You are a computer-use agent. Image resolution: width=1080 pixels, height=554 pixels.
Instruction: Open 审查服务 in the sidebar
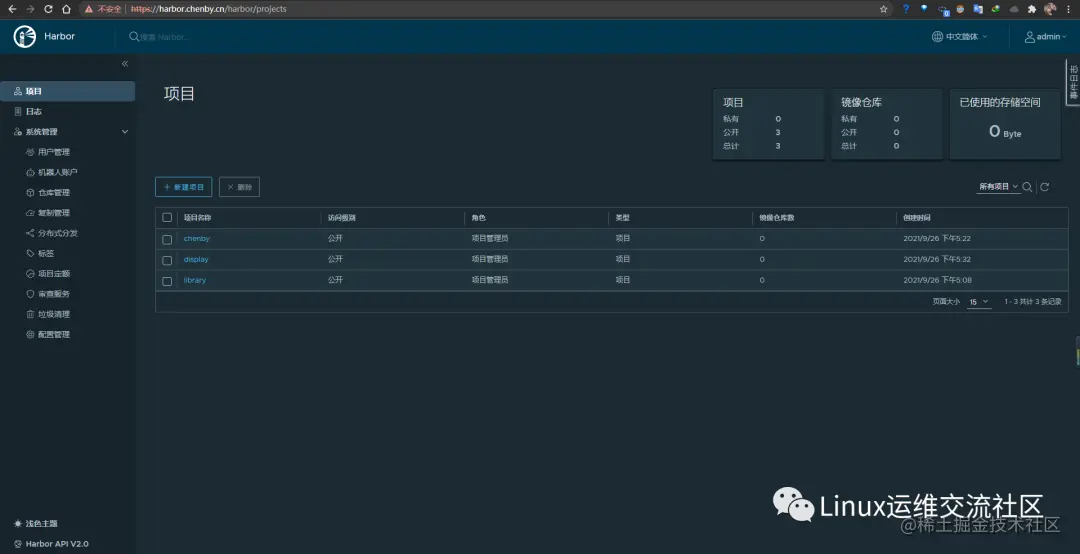[54, 294]
